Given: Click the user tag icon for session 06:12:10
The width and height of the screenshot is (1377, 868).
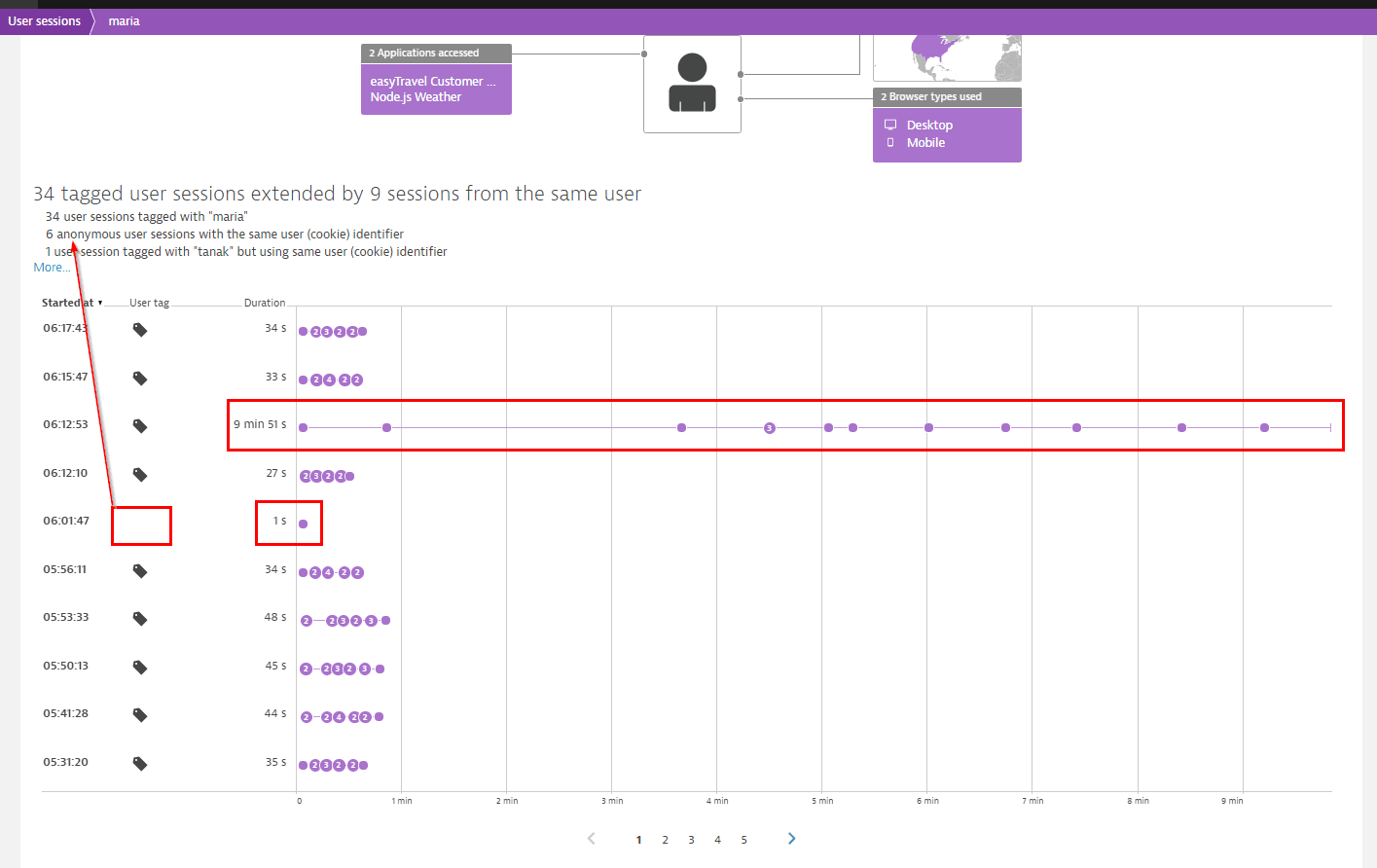Looking at the screenshot, I should 140,475.
